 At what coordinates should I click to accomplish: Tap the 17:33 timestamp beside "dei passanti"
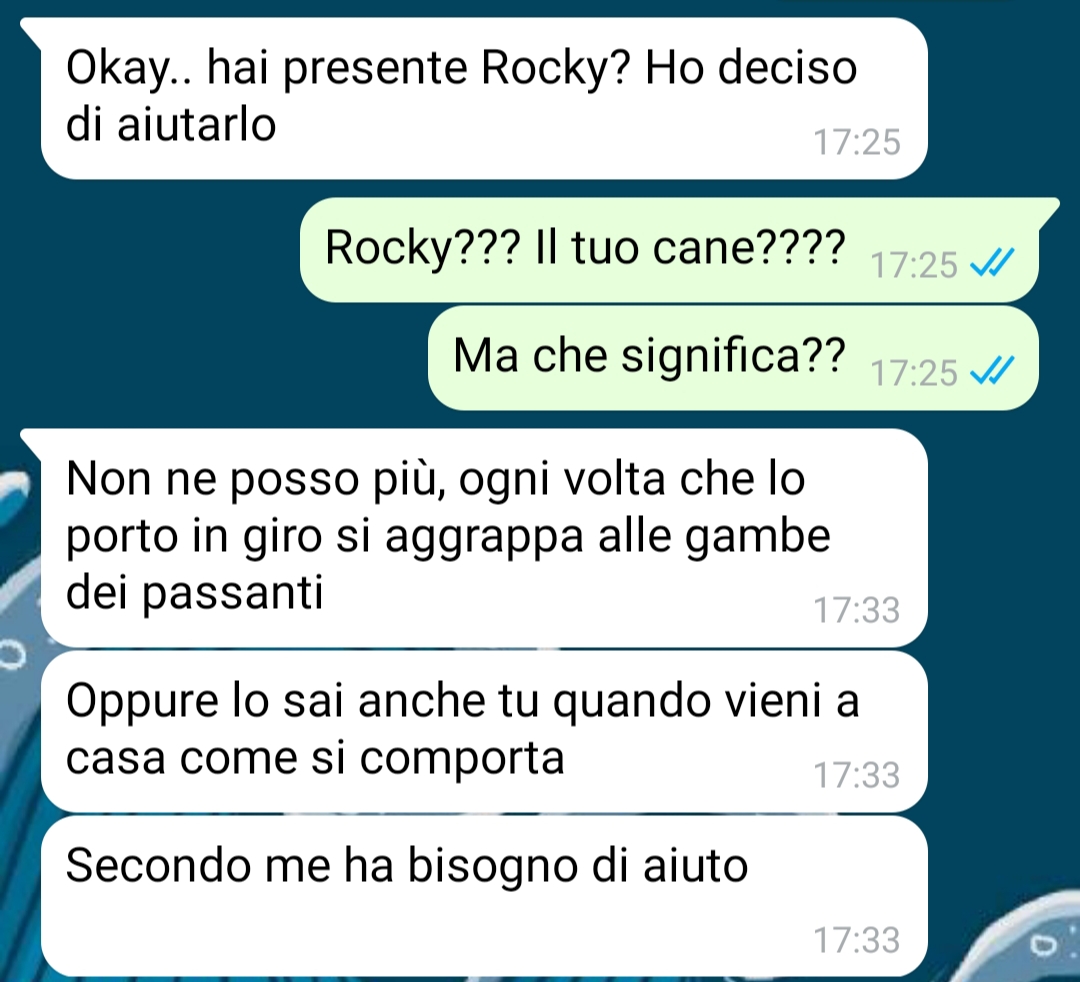coord(857,610)
